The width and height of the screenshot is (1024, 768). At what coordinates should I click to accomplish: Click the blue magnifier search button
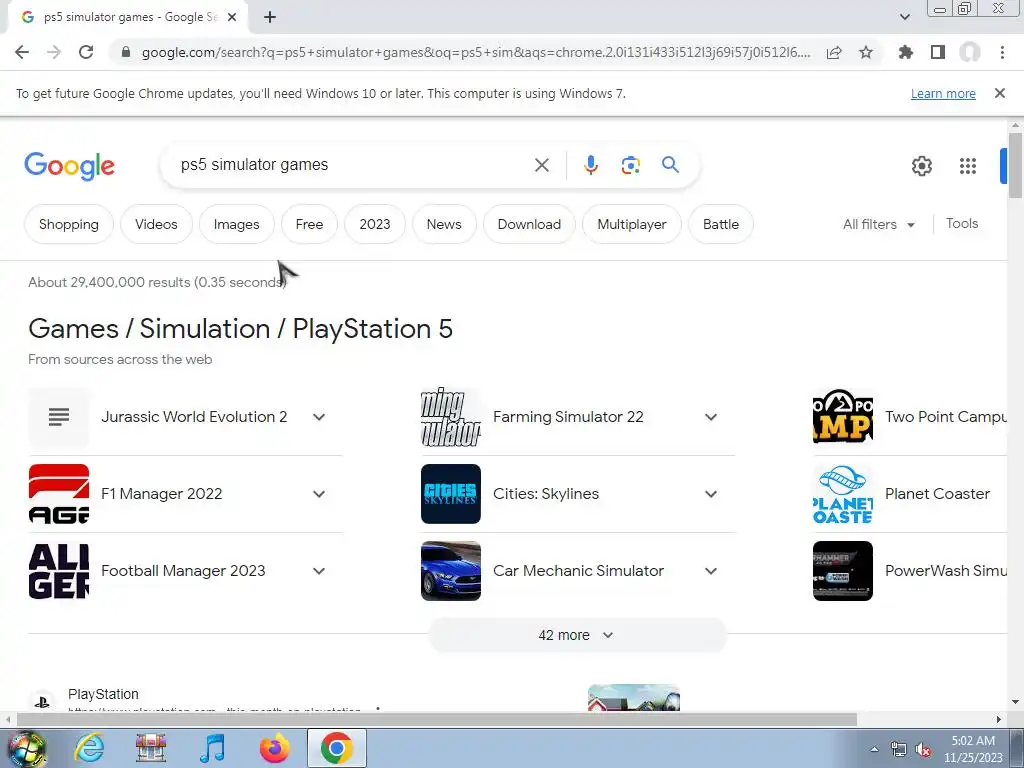(670, 165)
